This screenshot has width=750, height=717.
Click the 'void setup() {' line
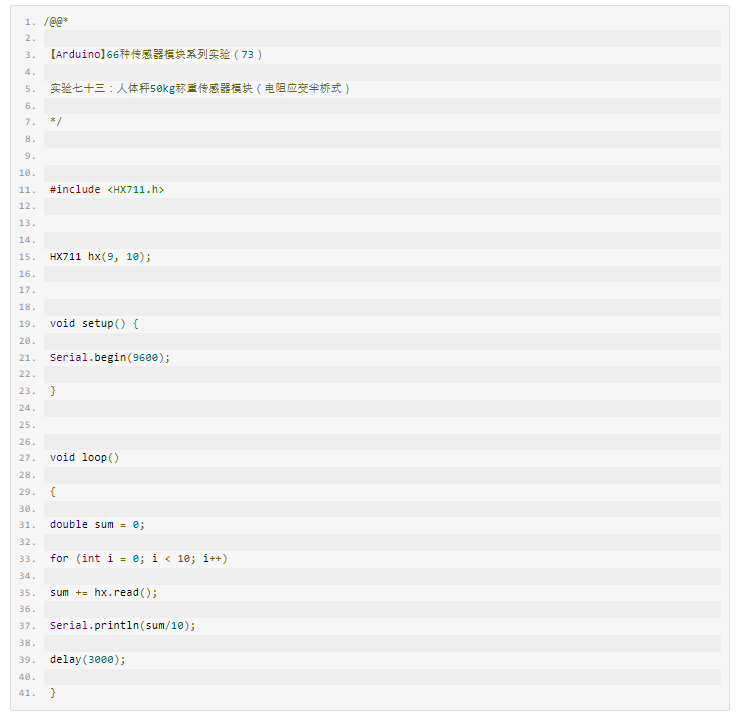click(x=94, y=324)
